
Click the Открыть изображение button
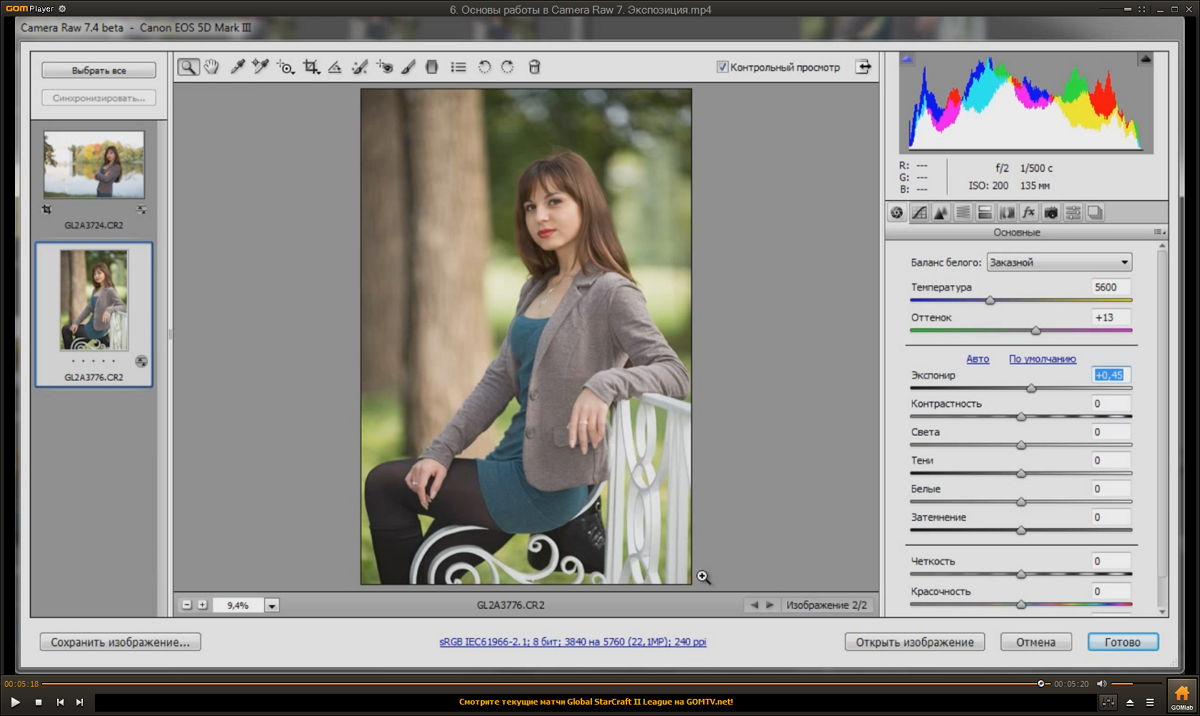(x=914, y=642)
